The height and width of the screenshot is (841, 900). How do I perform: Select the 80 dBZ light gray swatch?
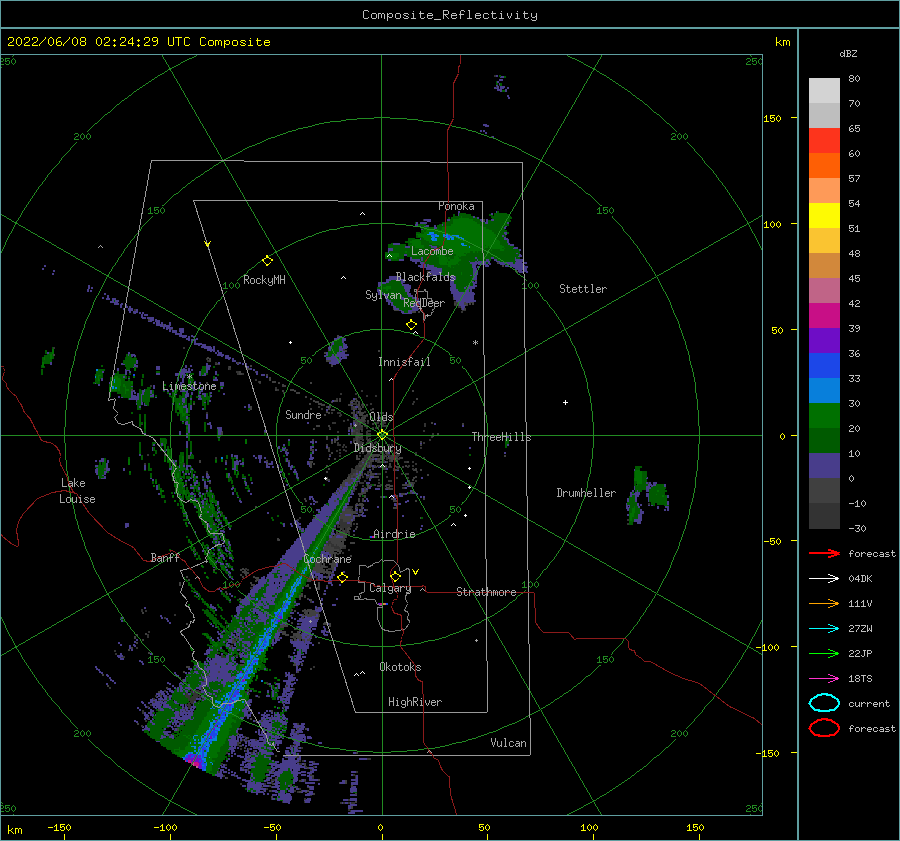(x=824, y=90)
